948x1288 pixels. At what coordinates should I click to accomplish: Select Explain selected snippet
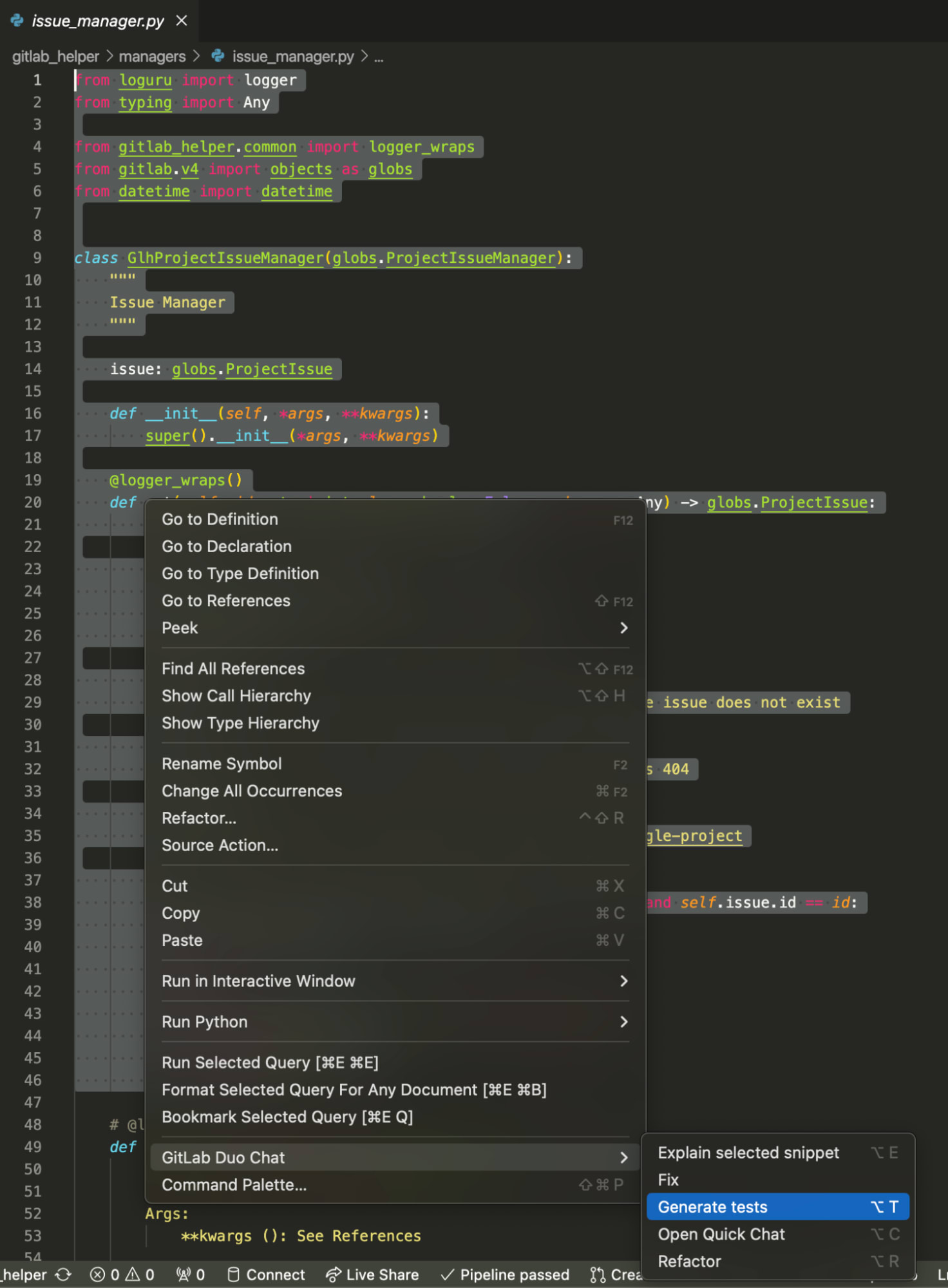point(778,1153)
